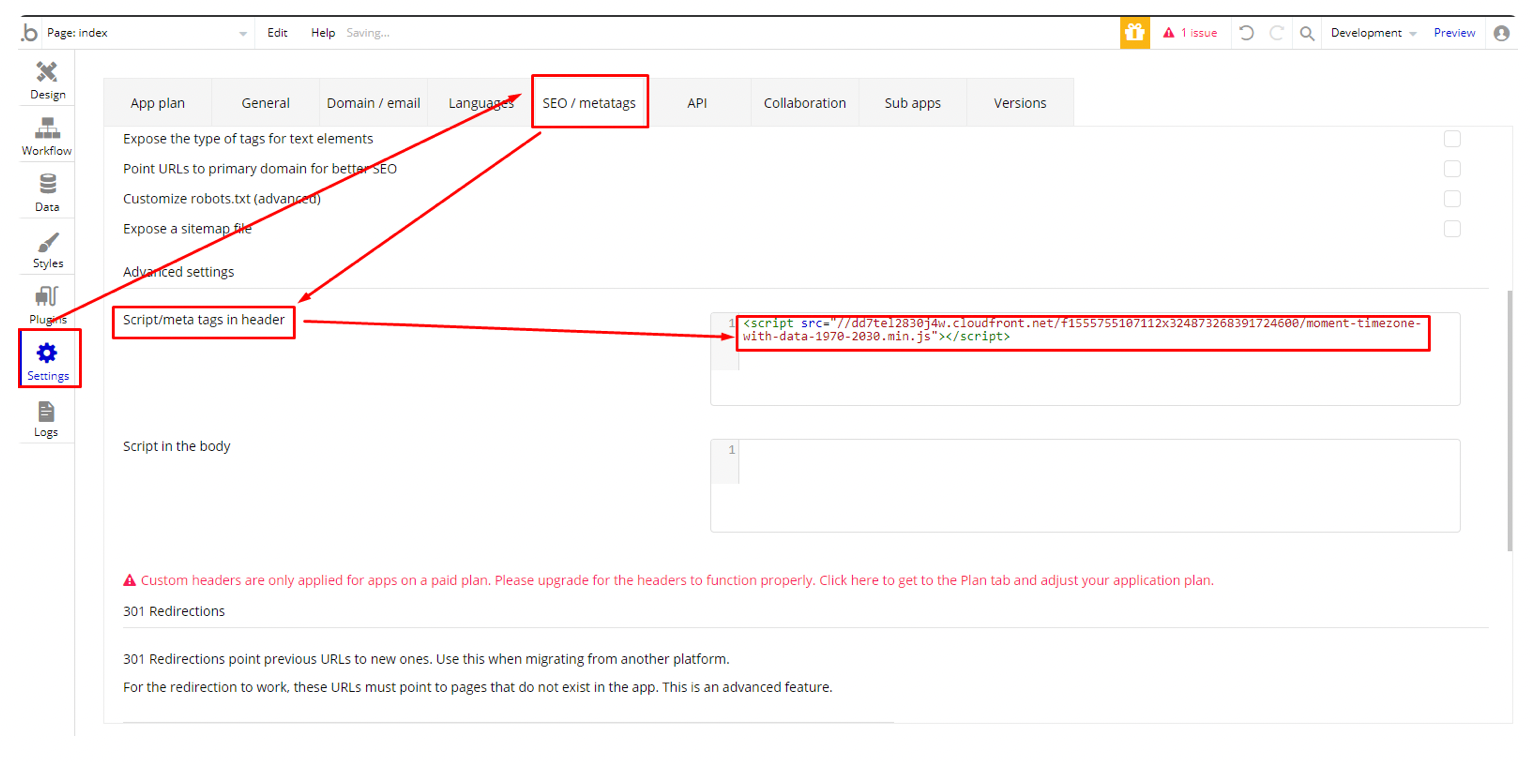This screenshot has height=762, width=1530.
Task: Enable Expose a sitemap file checkbox
Action: 1452,229
